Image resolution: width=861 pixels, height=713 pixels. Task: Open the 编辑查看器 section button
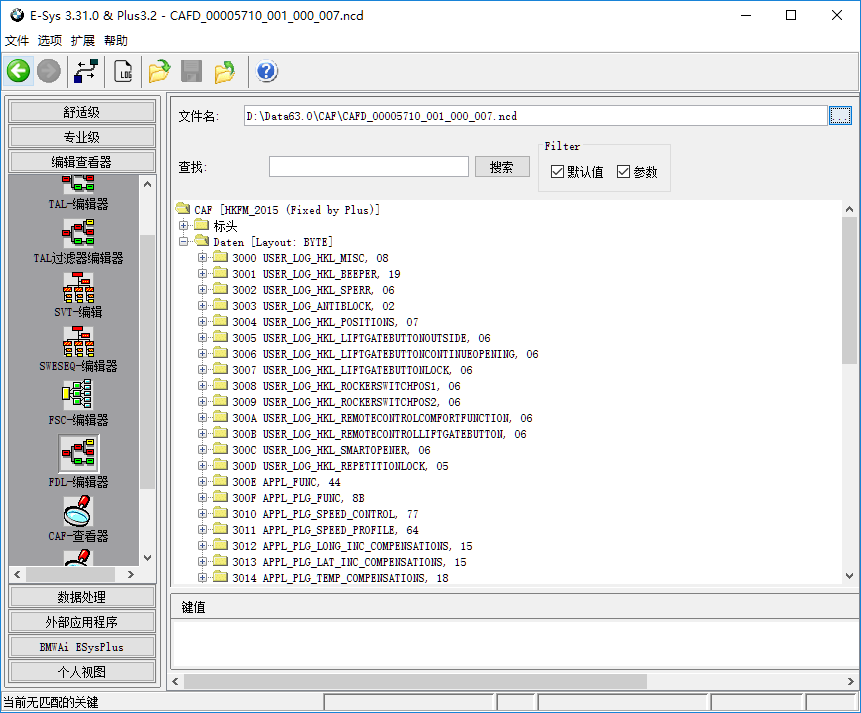click(82, 161)
